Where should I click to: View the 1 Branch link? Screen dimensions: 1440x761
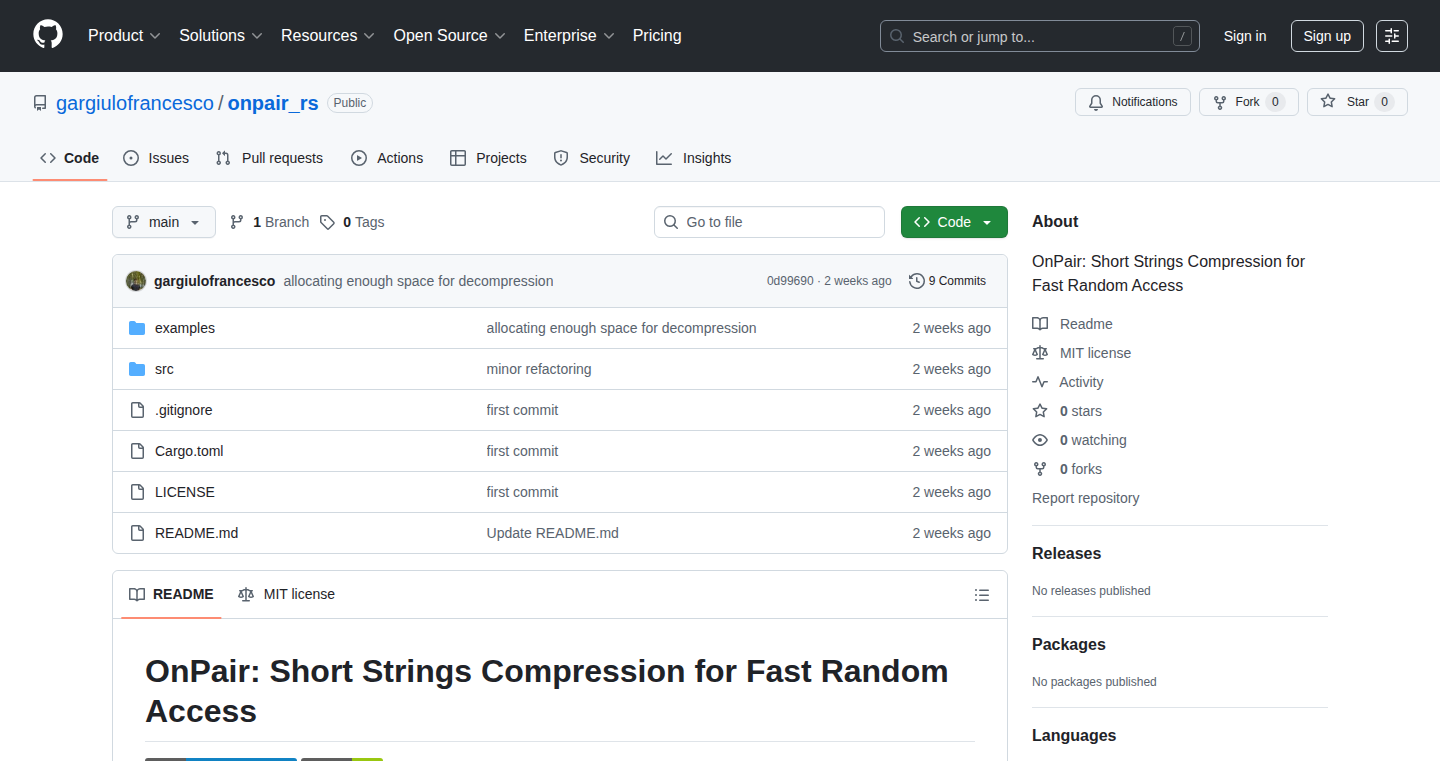269,222
